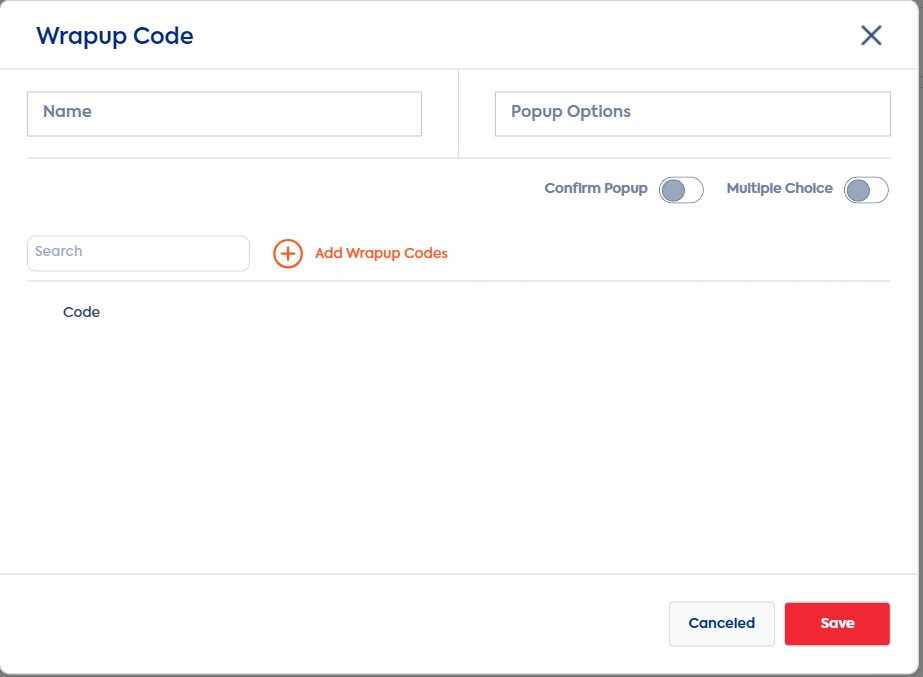This screenshot has height=677, width=923.
Task: Click the Wrapup Code dialog title
Action: pos(115,36)
